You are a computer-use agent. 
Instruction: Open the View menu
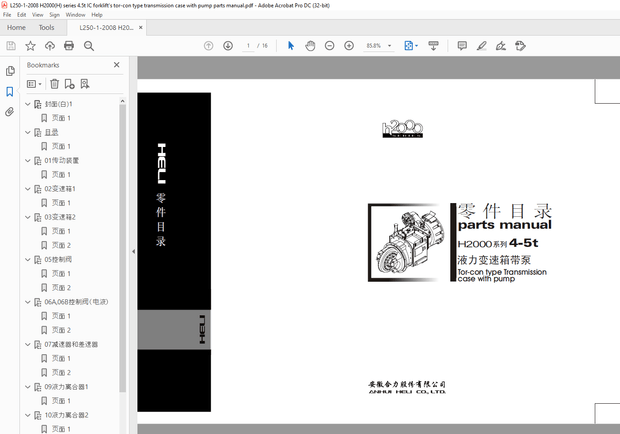38,15
